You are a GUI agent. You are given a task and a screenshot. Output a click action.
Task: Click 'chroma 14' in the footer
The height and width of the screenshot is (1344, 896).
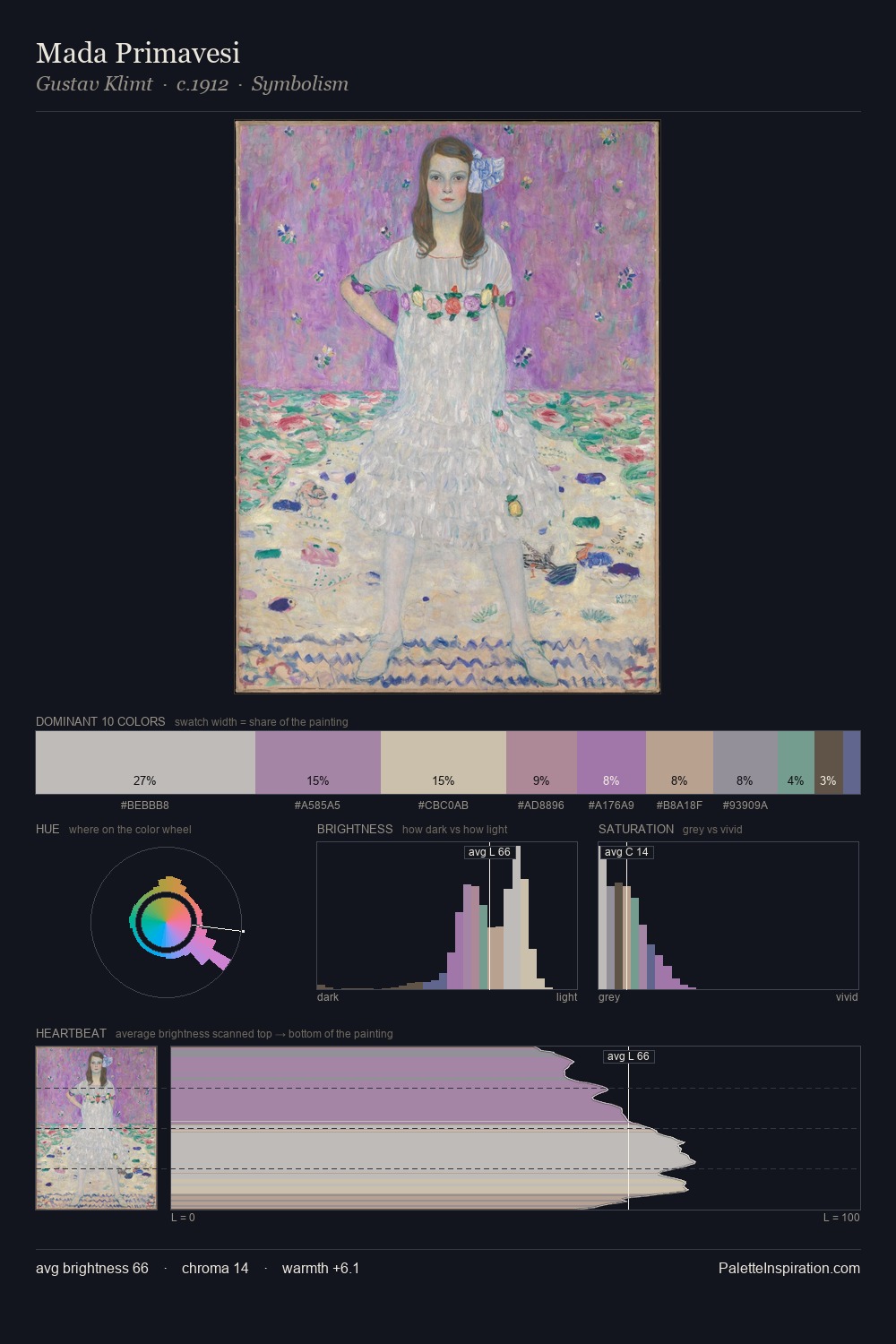pos(215,1268)
